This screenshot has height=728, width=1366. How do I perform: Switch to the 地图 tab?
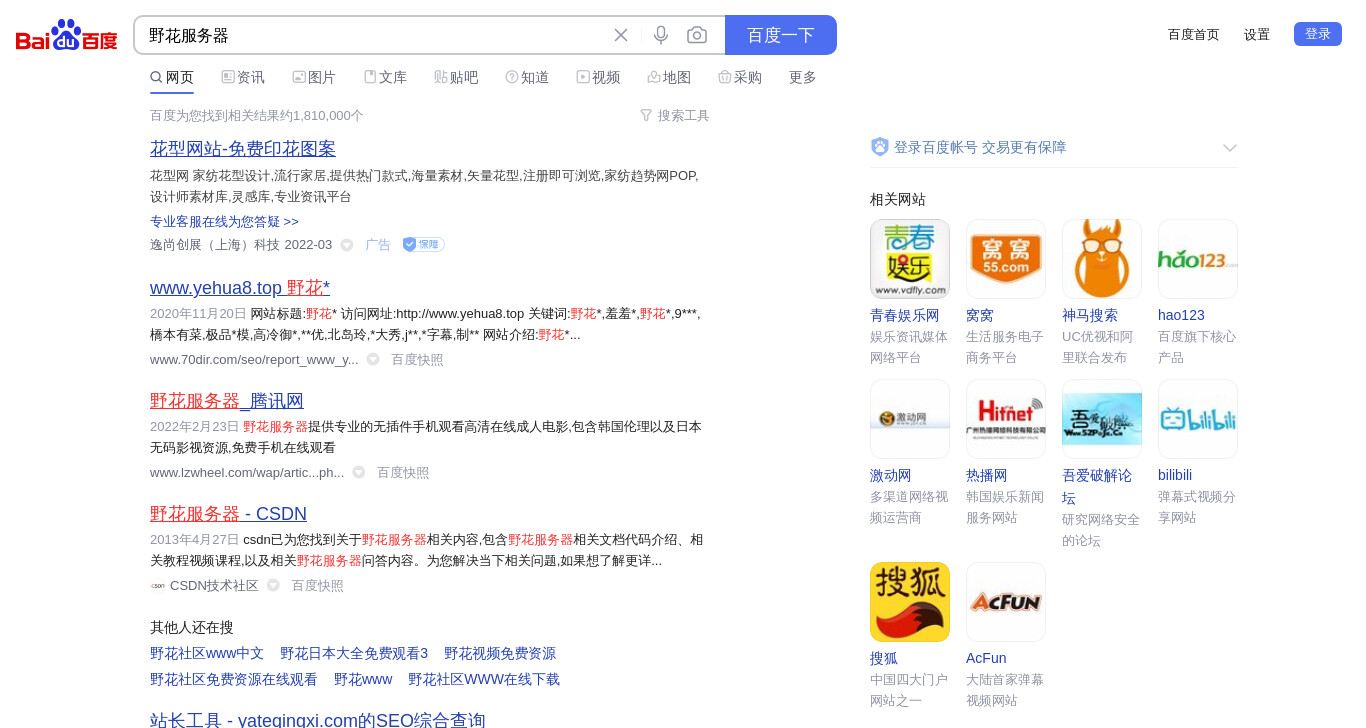pos(669,77)
